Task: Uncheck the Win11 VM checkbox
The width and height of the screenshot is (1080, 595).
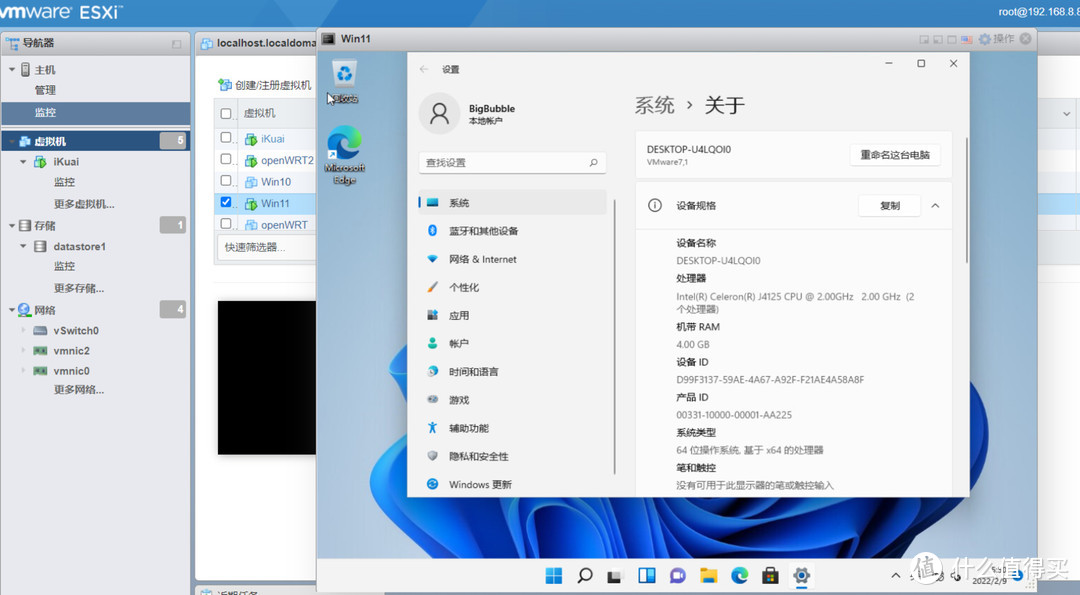Action: coord(226,202)
